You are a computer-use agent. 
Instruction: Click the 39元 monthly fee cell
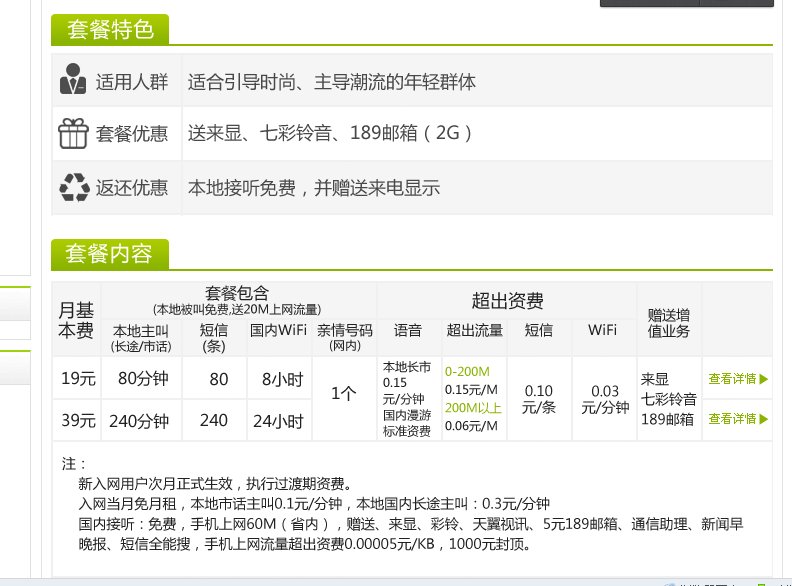[77, 421]
